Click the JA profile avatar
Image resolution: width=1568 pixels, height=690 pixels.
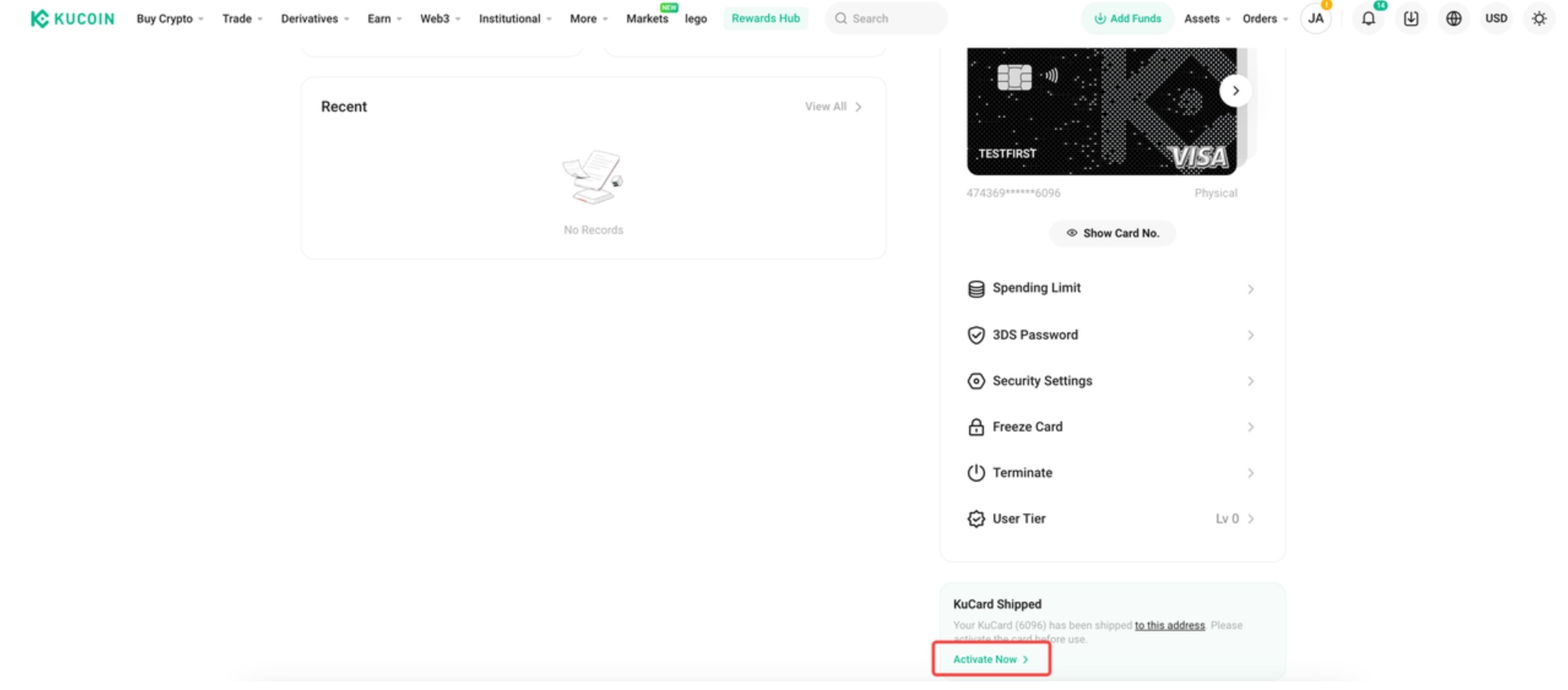pos(1315,18)
